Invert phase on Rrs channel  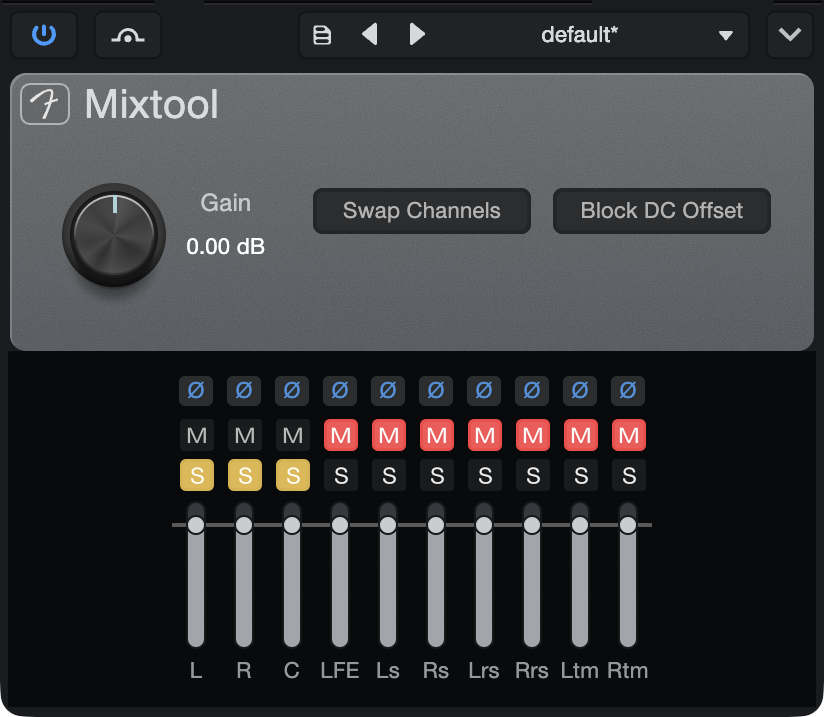coord(532,391)
